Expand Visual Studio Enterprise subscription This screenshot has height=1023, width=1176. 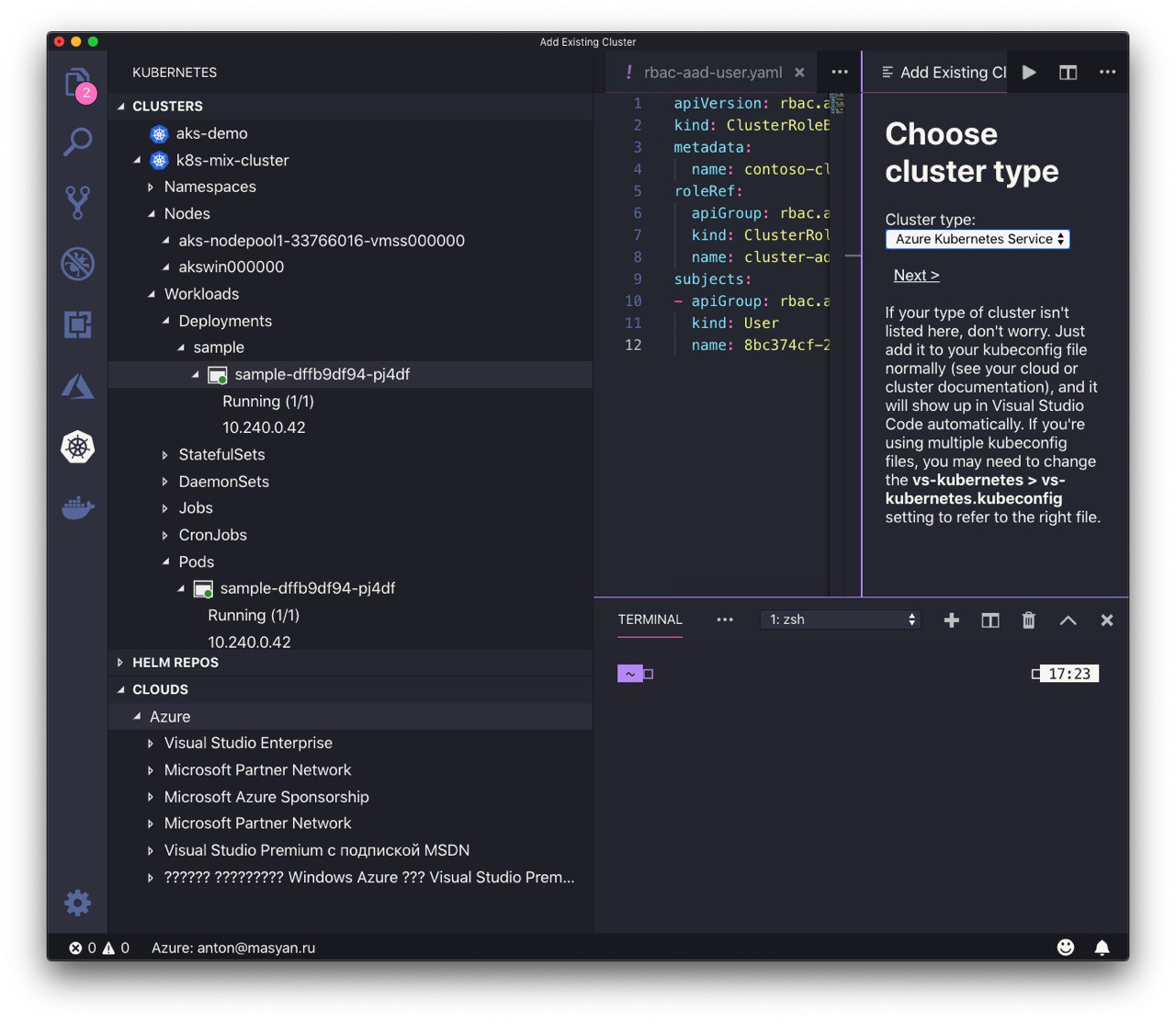click(x=151, y=744)
